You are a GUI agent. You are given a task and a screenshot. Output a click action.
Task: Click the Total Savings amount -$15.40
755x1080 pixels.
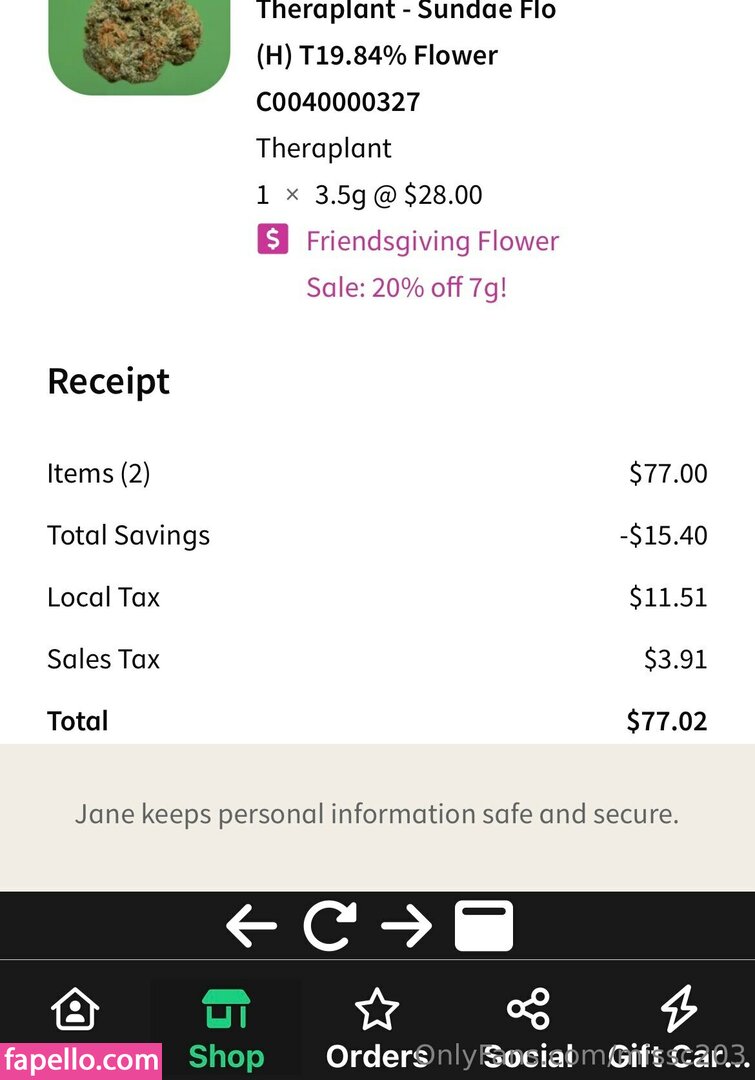(x=663, y=535)
